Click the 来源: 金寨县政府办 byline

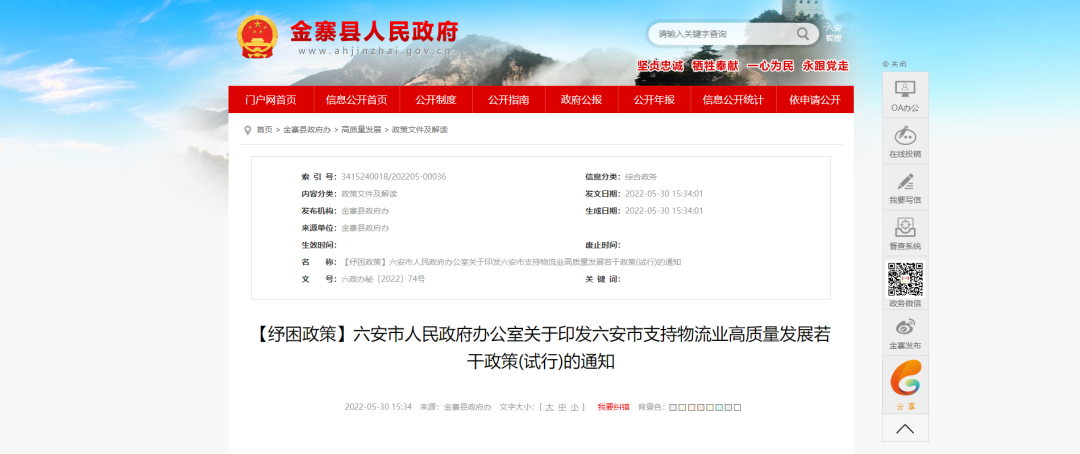click(456, 407)
